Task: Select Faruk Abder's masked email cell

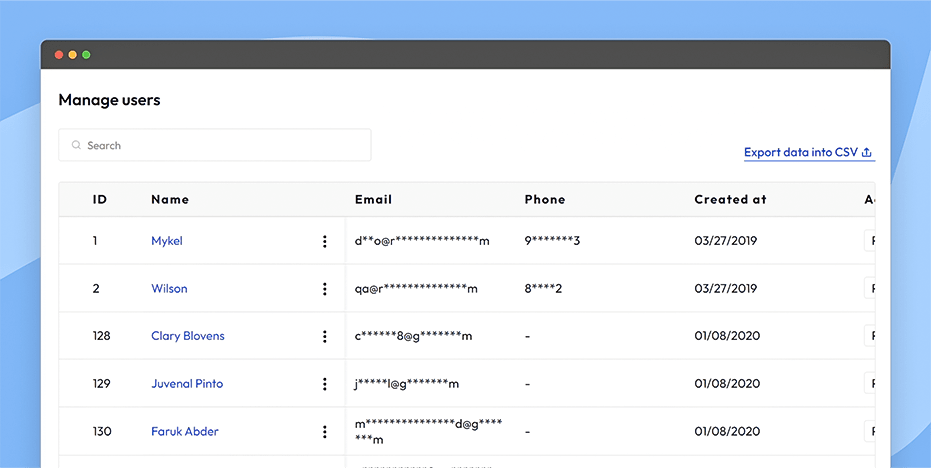Action: click(x=428, y=431)
